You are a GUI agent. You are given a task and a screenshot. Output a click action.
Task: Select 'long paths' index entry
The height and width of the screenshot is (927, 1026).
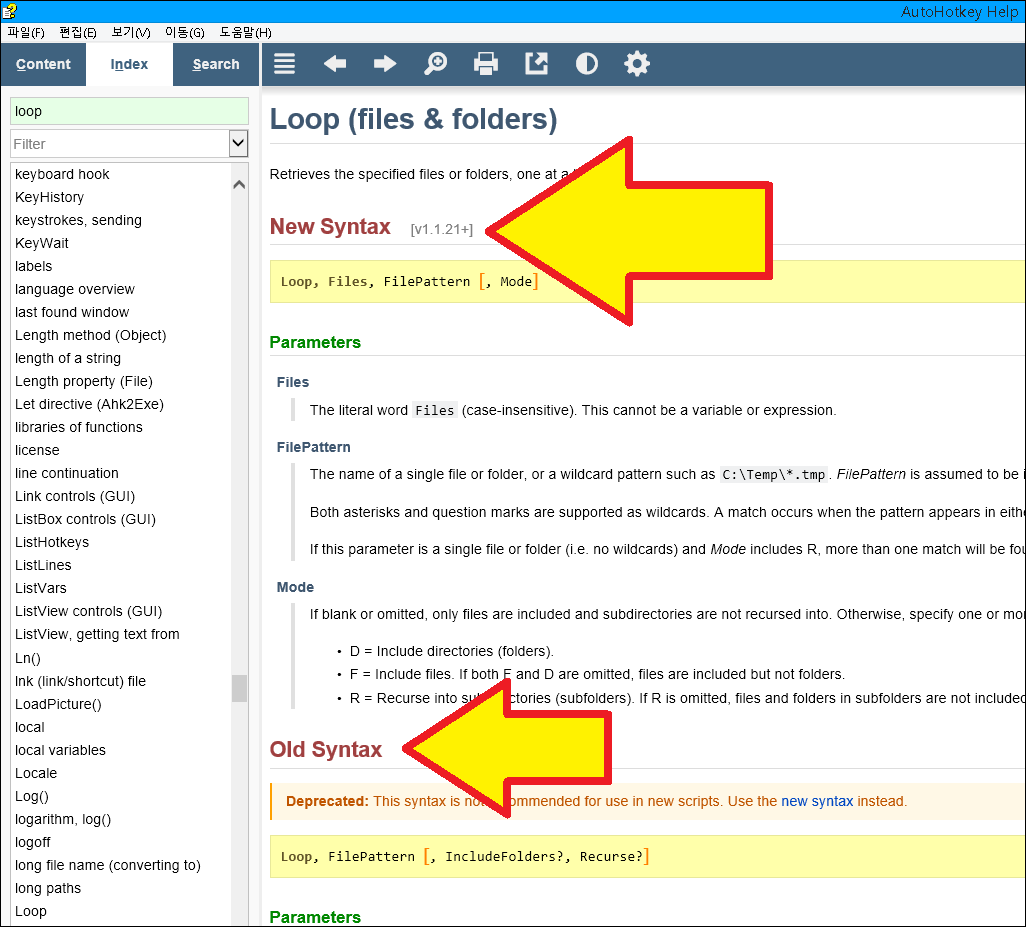[48, 888]
